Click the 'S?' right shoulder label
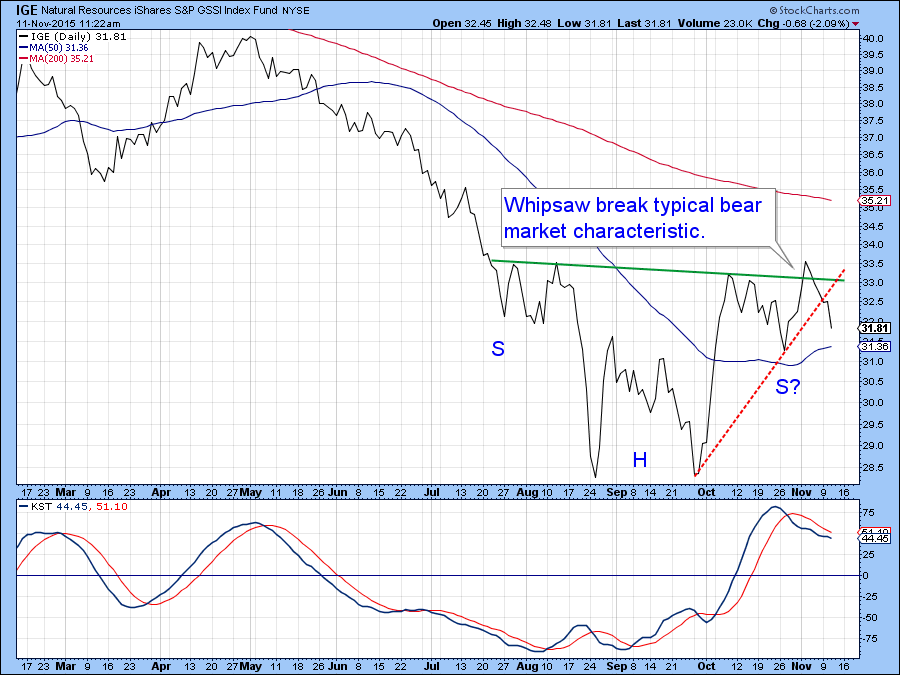The height and width of the screenshot is (675, 900). point(788,386)
